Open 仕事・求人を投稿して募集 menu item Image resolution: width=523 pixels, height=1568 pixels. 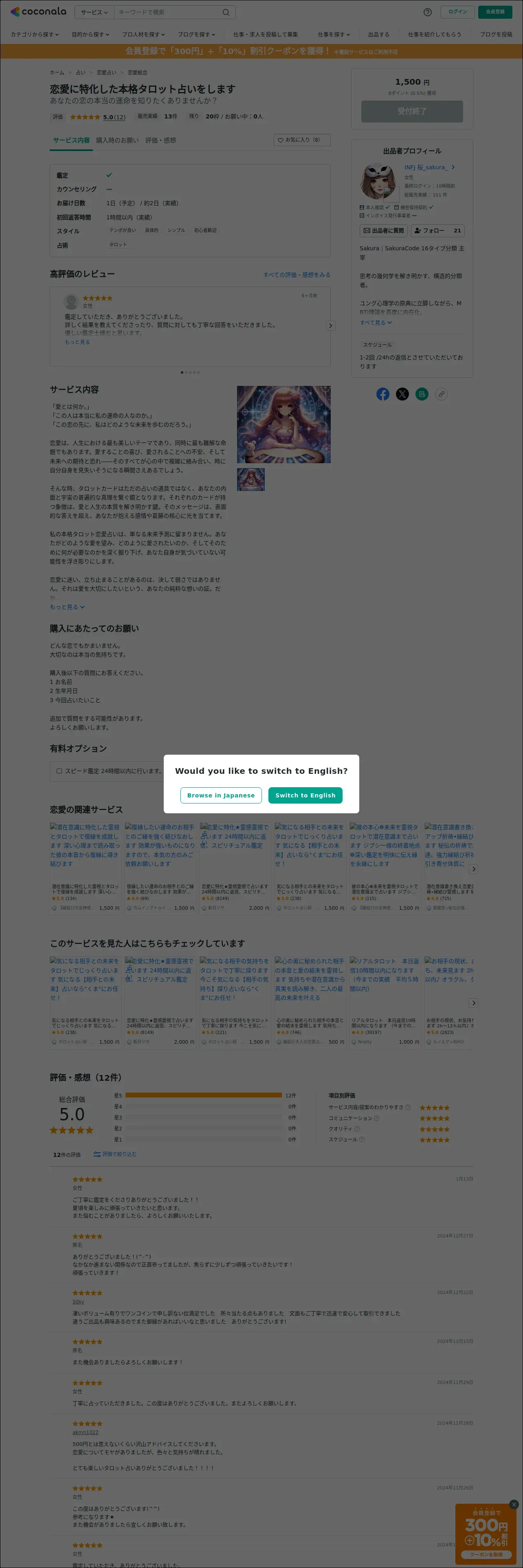coord(266,35)
